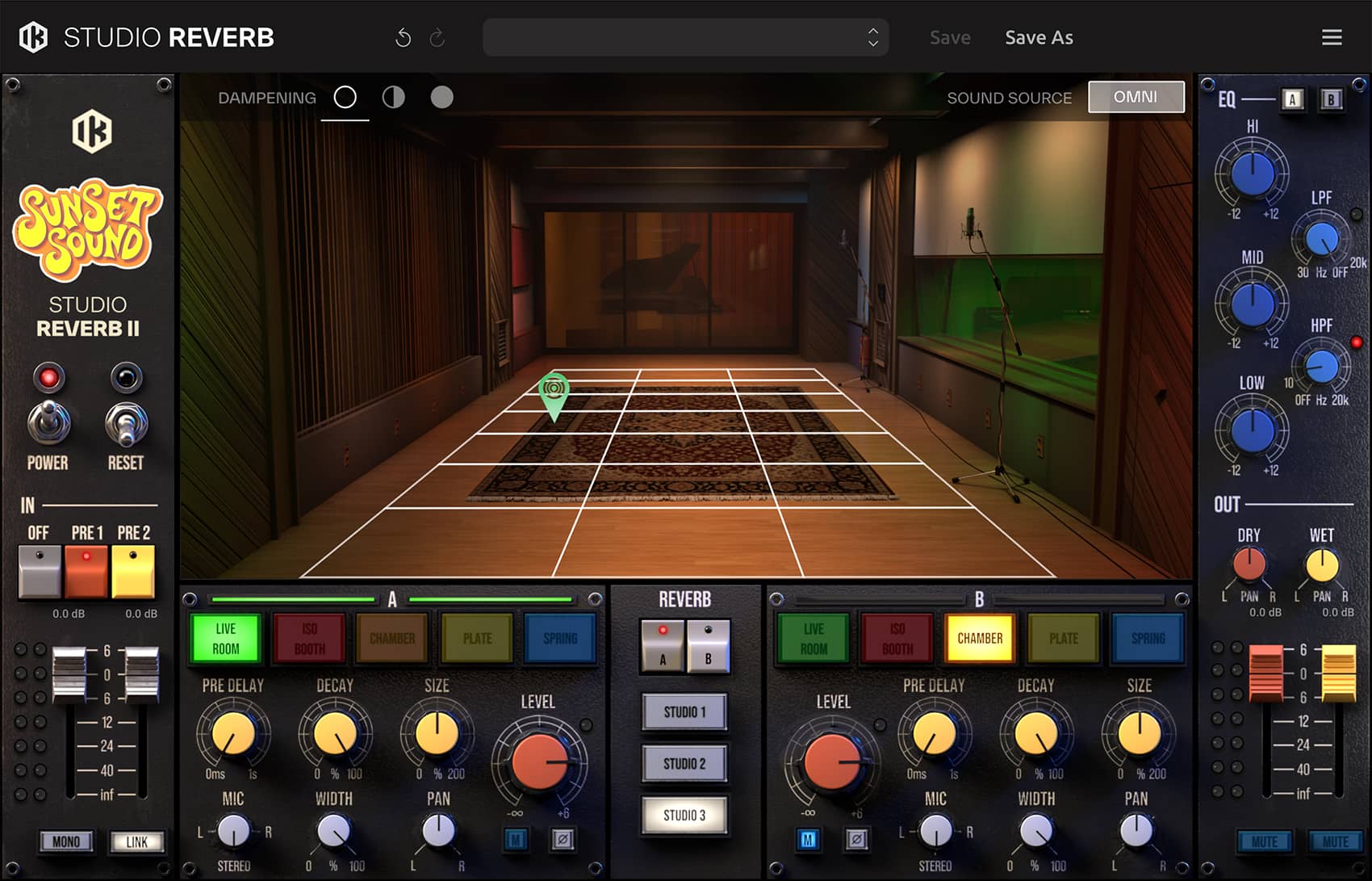The image size is (1372, 881).
Task: Click the preset stepper arrows
Action: 872,38
